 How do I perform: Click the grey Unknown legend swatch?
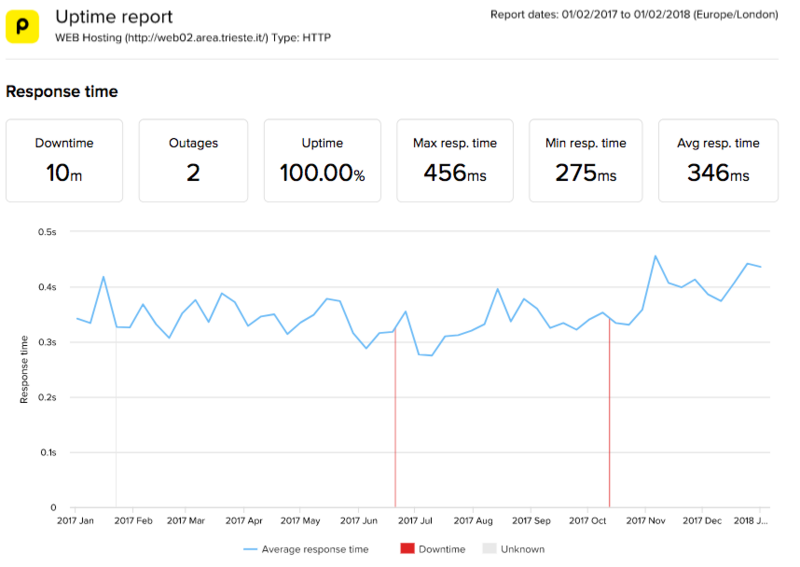coord(489,549)
